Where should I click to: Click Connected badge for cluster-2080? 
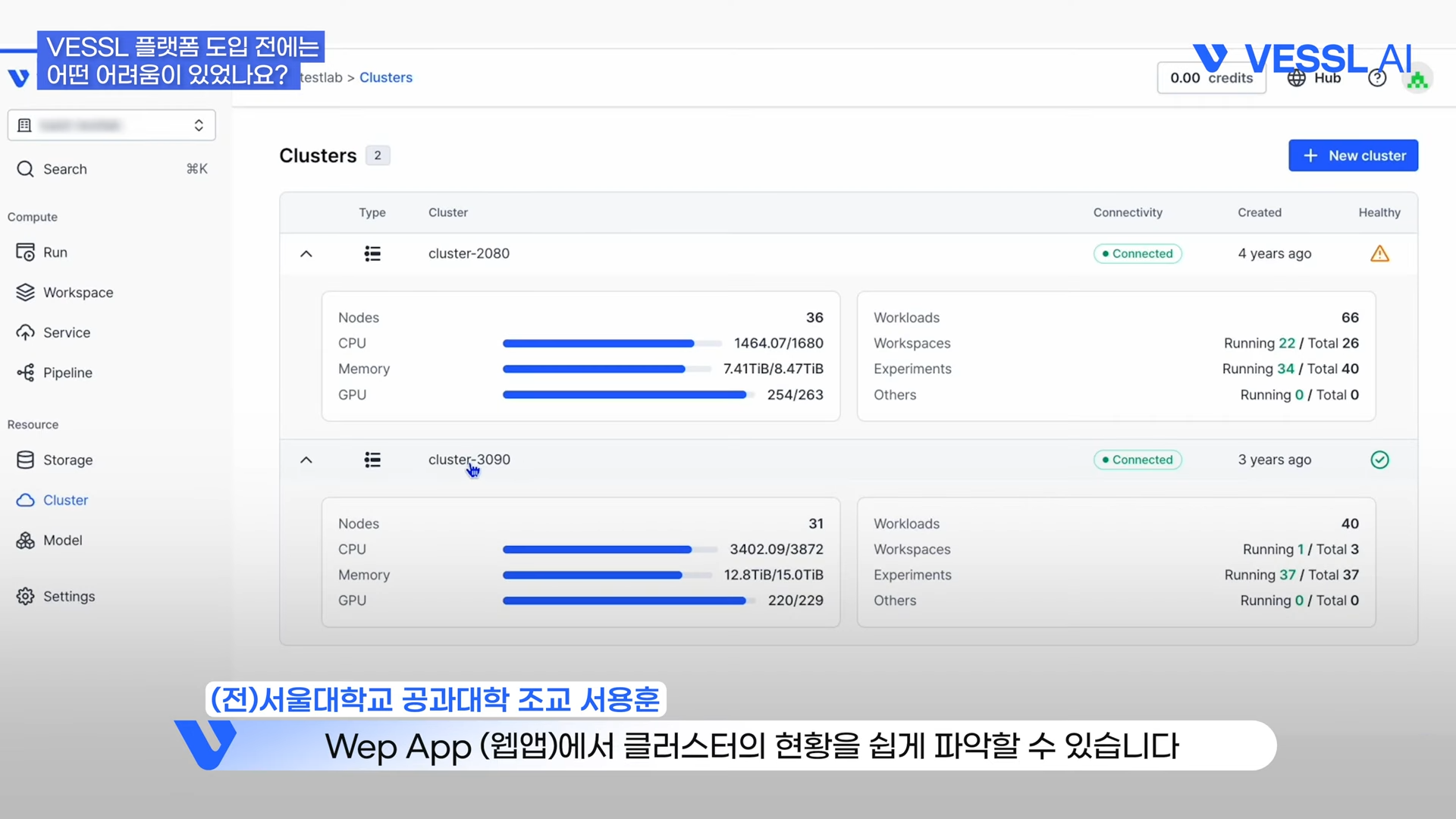1137,253
